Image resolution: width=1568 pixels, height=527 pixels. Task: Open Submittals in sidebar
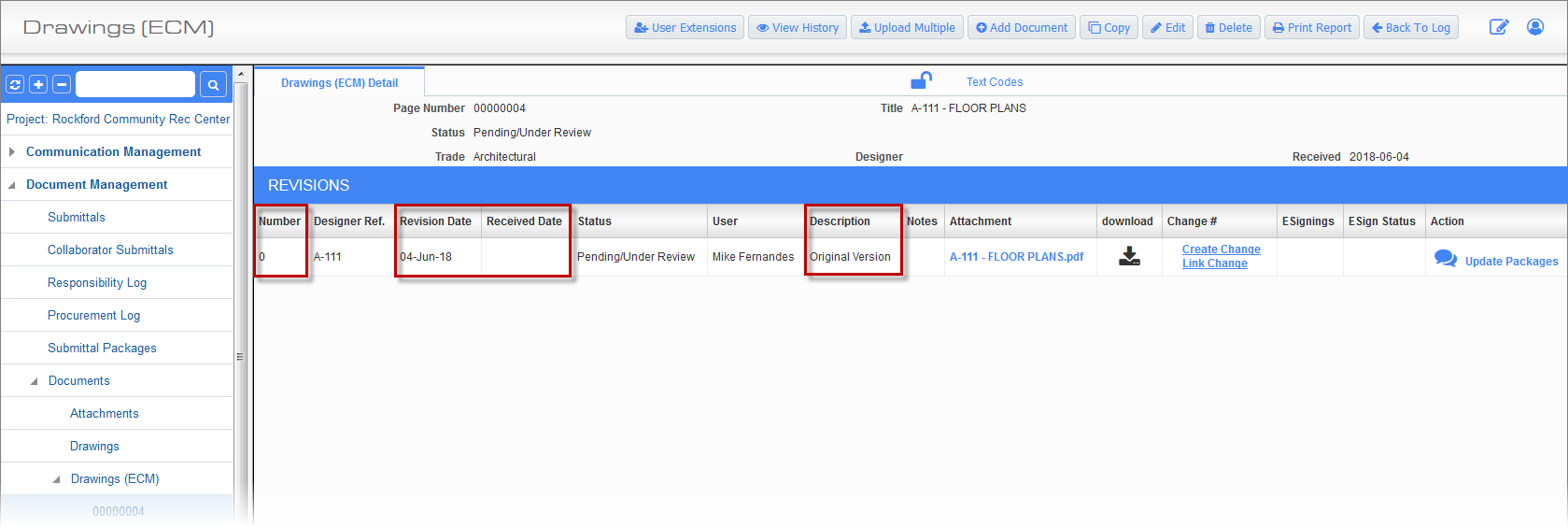pos(77,217)
